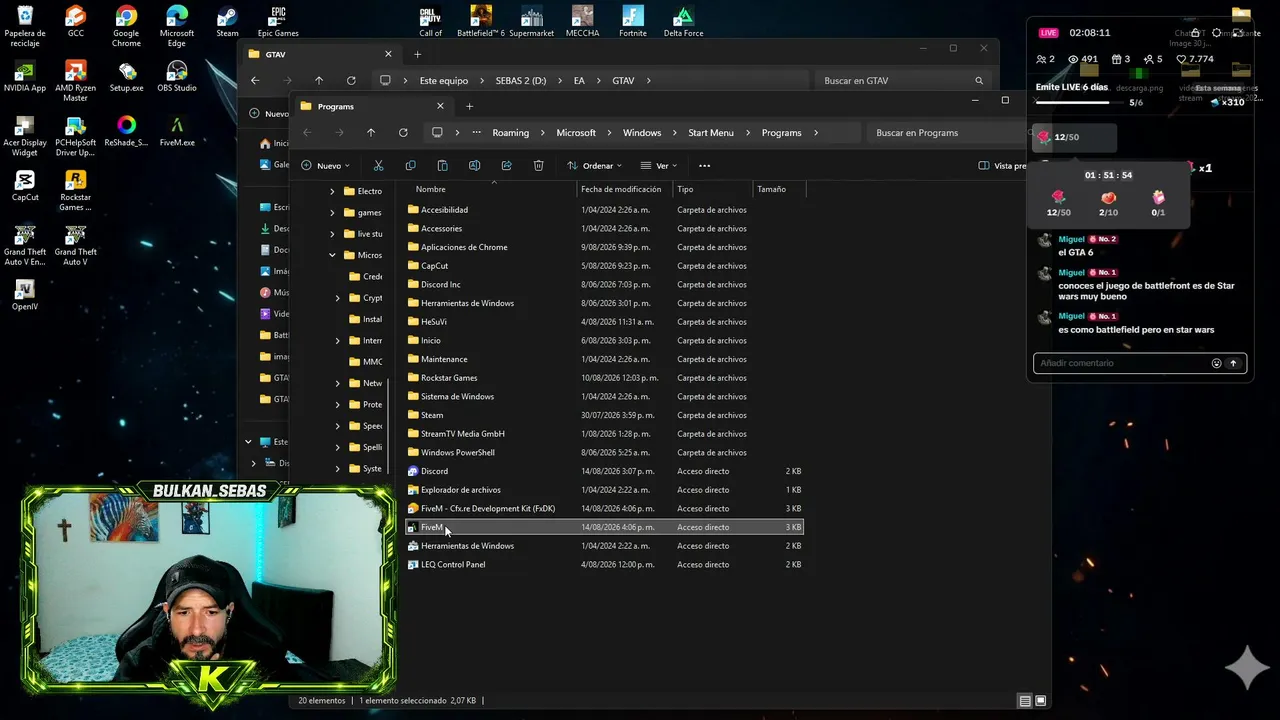Select the ReShade Setup desktop icon
1280x720 pixels.
coord(126,131)
